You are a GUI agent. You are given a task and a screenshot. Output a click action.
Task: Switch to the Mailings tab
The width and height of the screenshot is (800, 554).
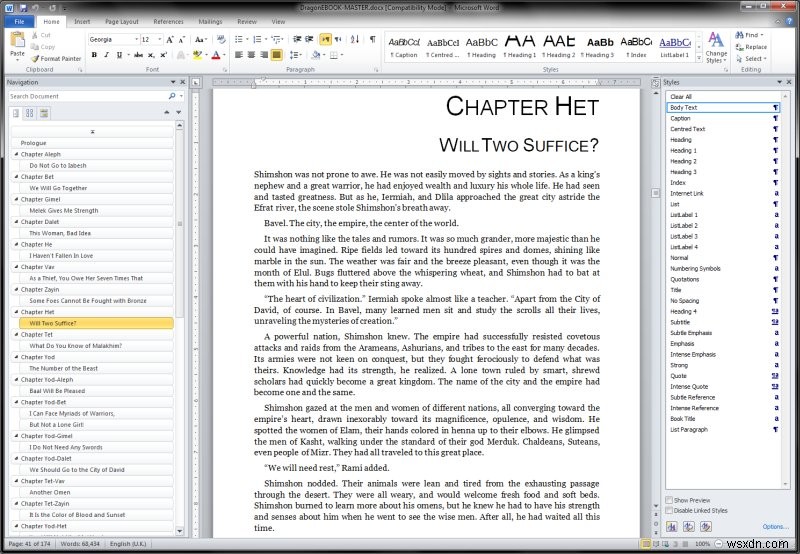[x=210, y=21]
